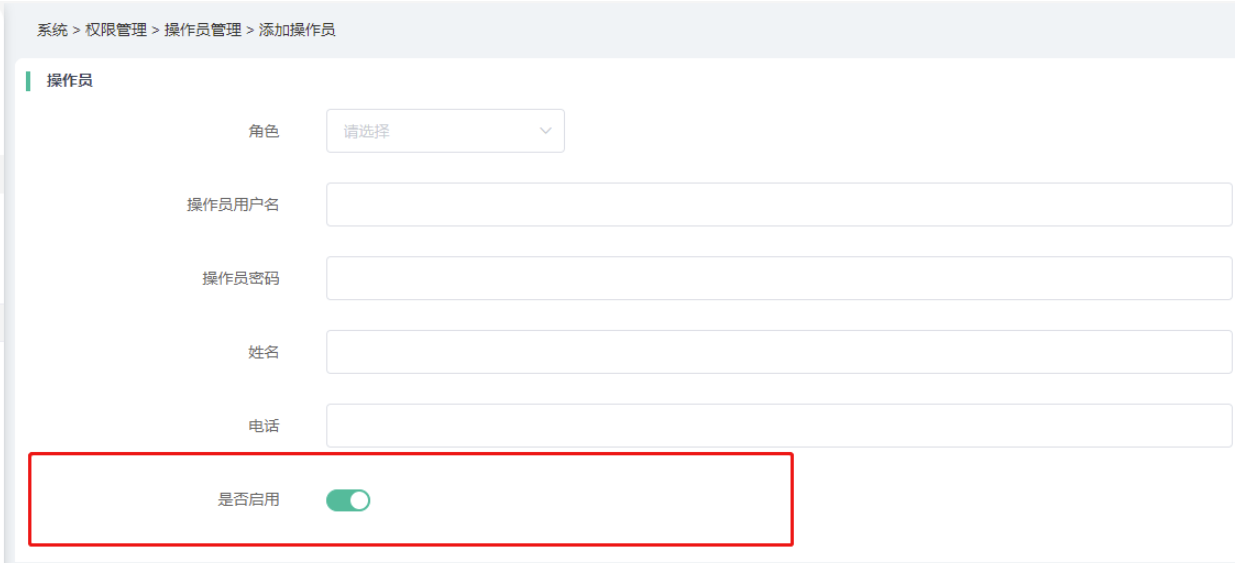1235x563 pixels.
Task: Toggle the 是否启用 switch off
Action: pos(348,500)
